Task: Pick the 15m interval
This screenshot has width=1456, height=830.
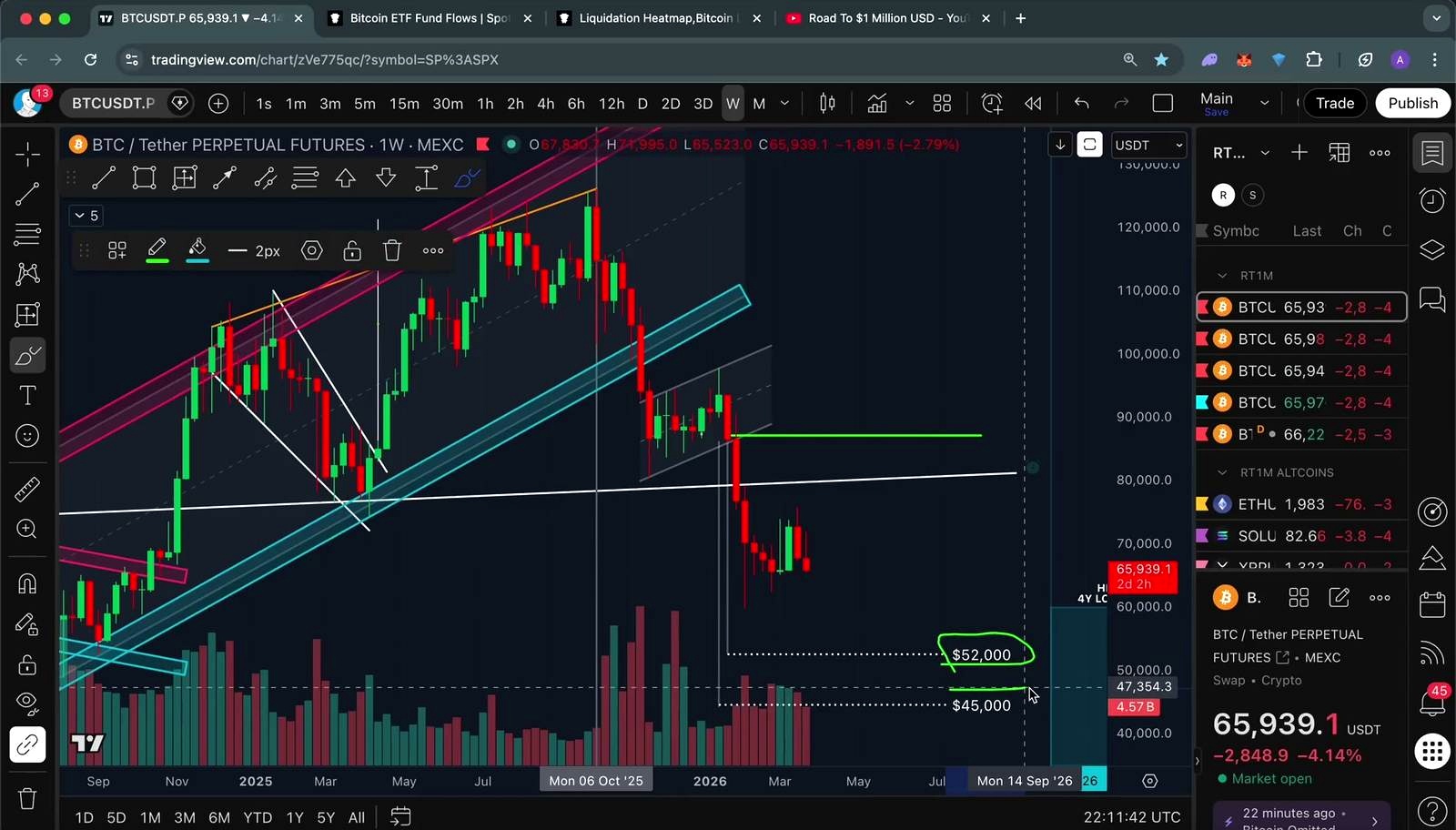Action: click(x=404, y=104)
